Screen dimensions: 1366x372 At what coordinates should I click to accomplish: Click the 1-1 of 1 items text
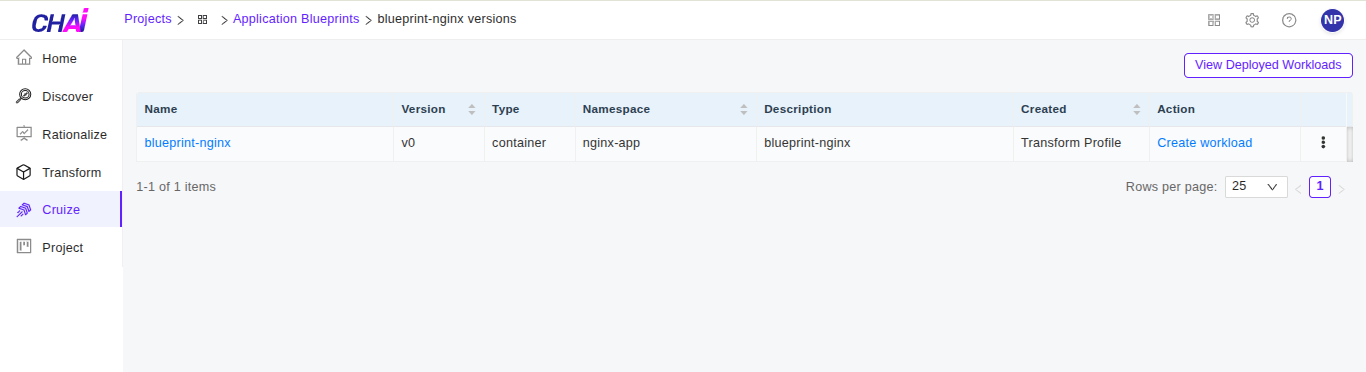pos(176,187)
